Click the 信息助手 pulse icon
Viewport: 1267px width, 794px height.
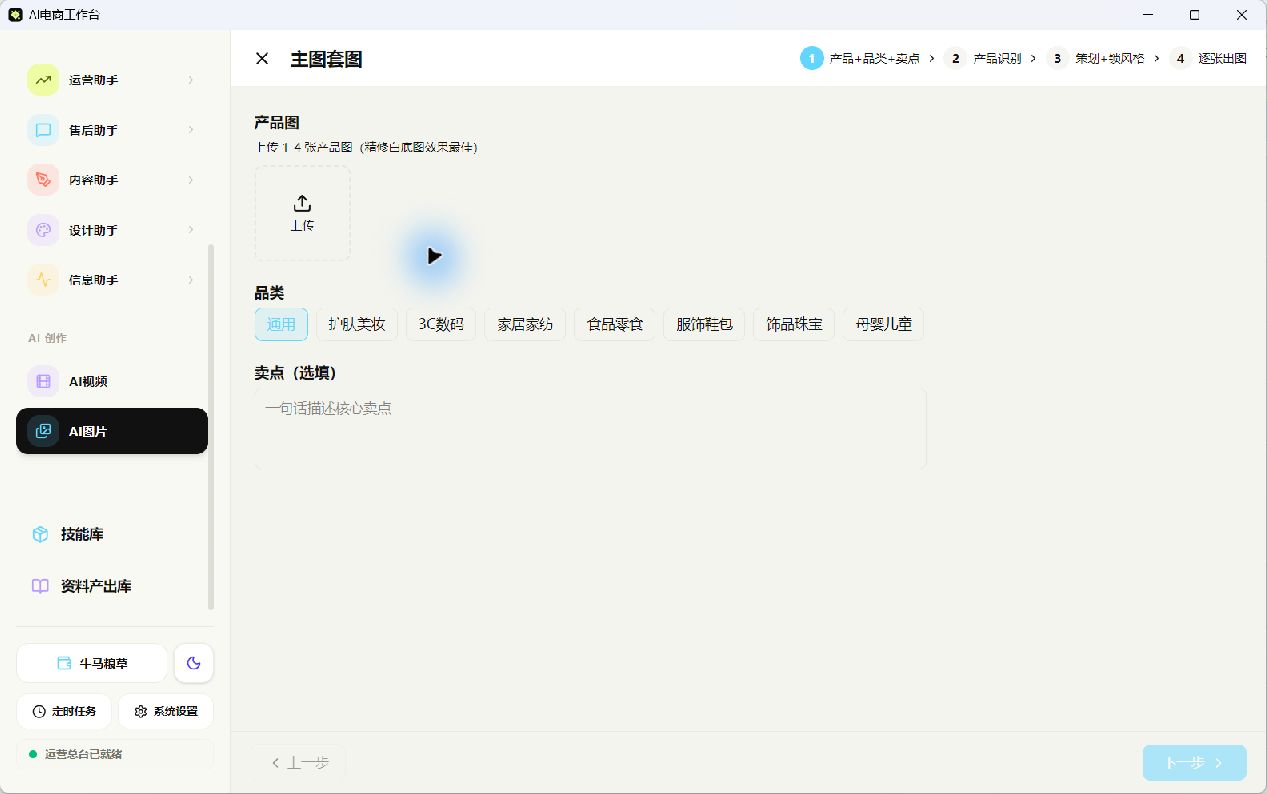pyautogui.click(x=43, y=280)
